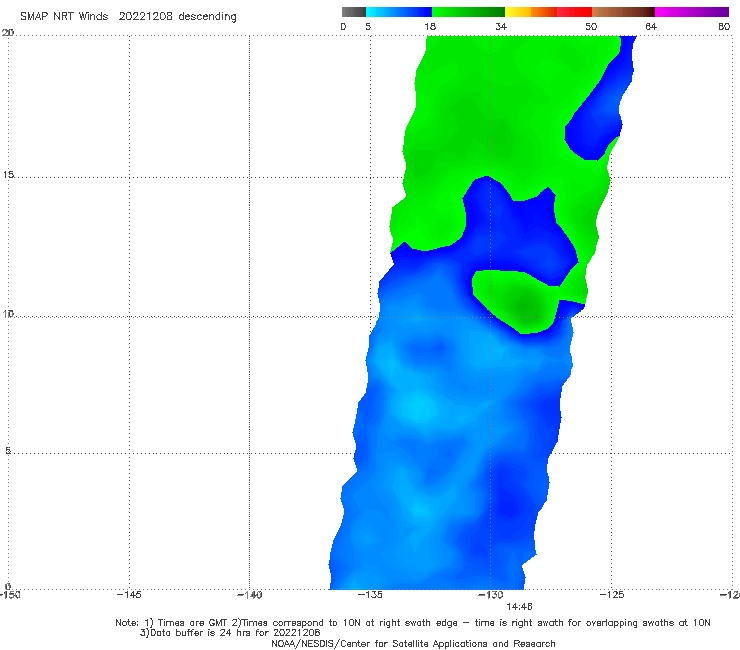Click the swath time label '14:46'
Image resolution: width=740 pixels, height=650 pixels.
click(519, 607)
